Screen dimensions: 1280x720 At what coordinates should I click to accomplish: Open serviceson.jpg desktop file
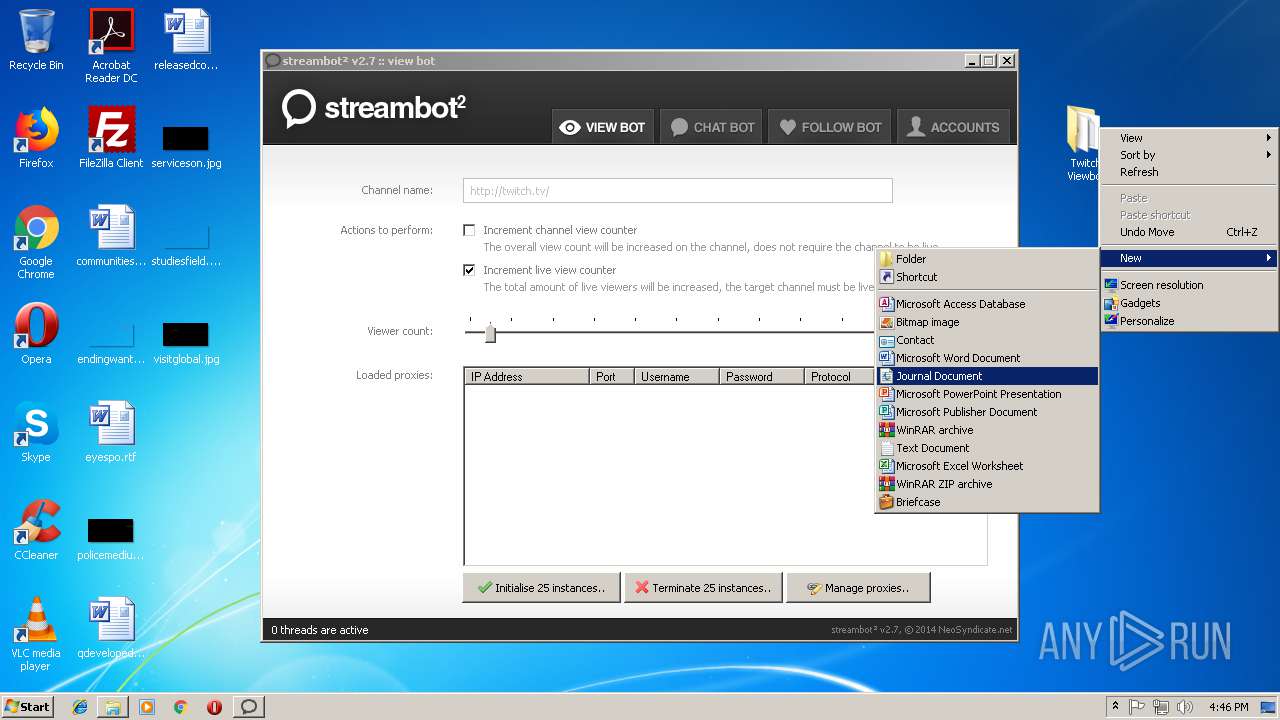click(x=186, y=145)
